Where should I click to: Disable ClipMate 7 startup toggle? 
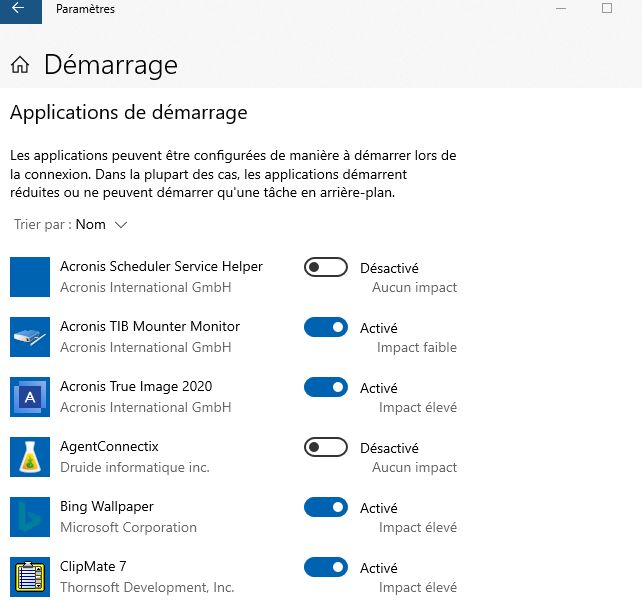coord(326,567)
